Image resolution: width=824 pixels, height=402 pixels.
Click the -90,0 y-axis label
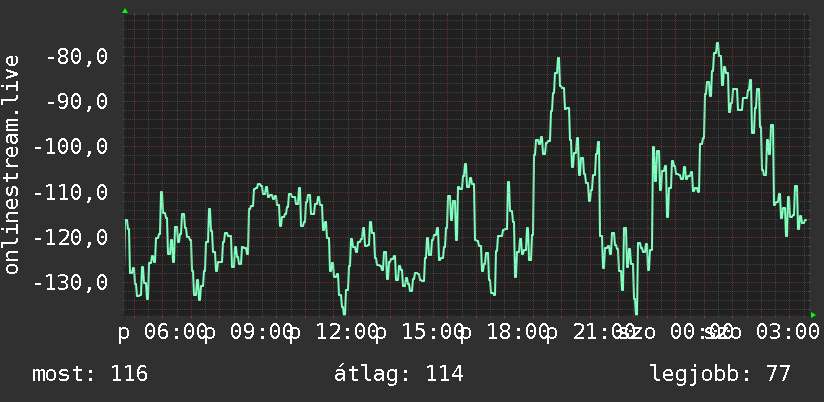click(77, 101)
